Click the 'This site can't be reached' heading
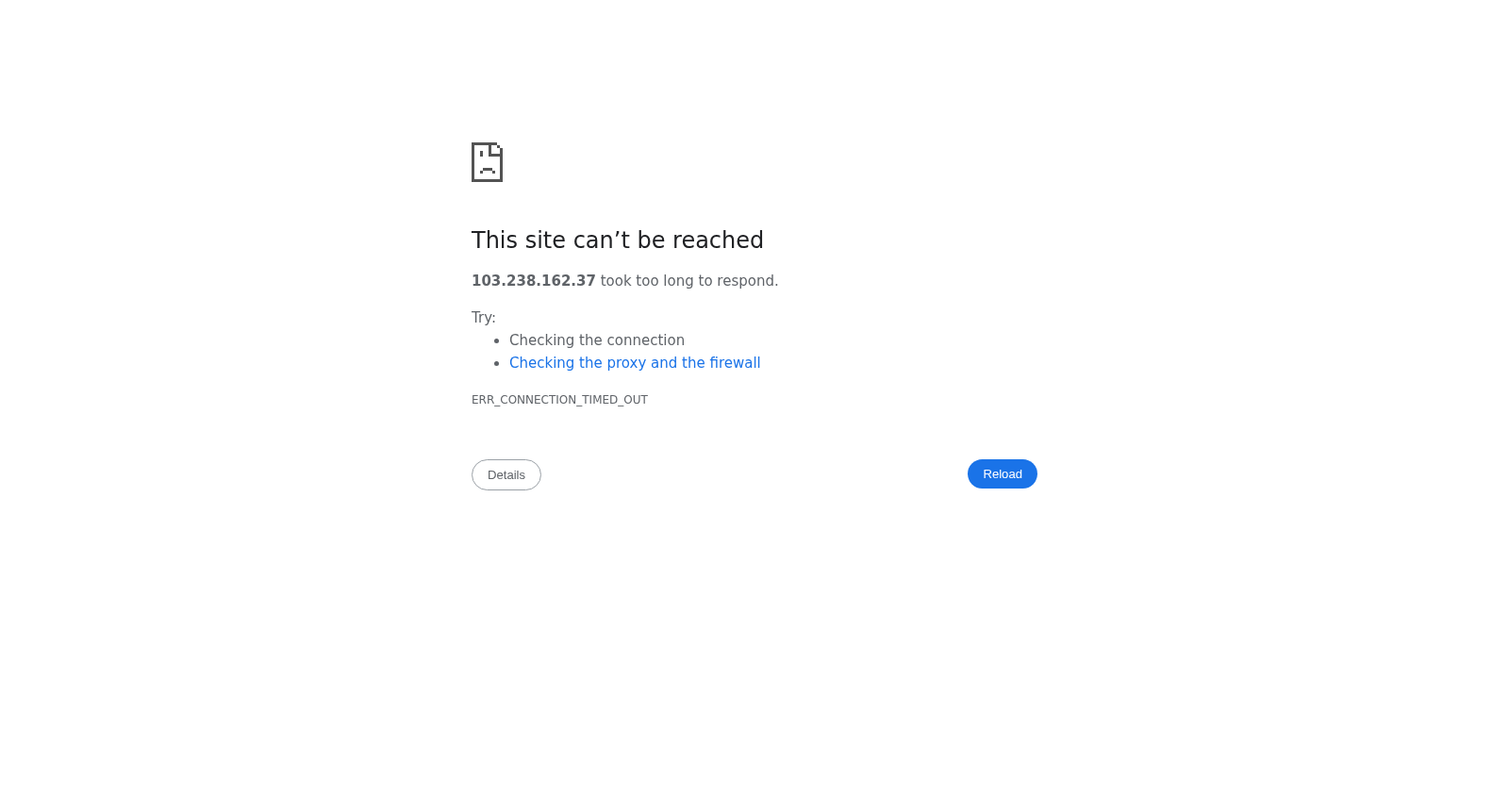 (618, 240)
